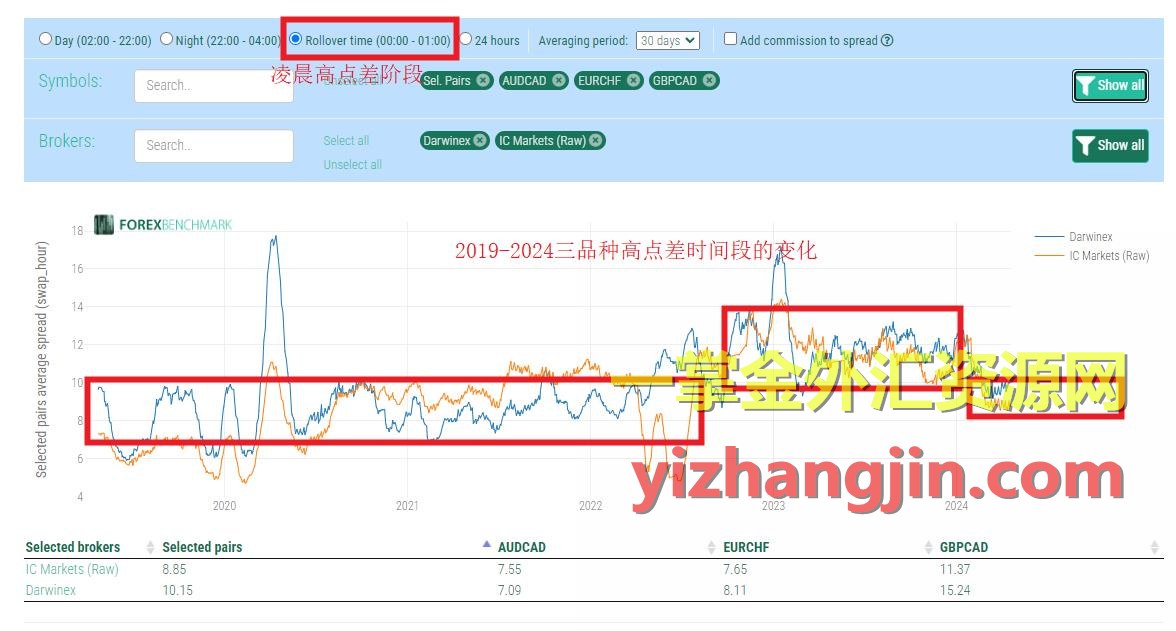Remove the Sel. Pairs tag
Viewport: 1176px width, 631px height.
click(x=483, y=80)
